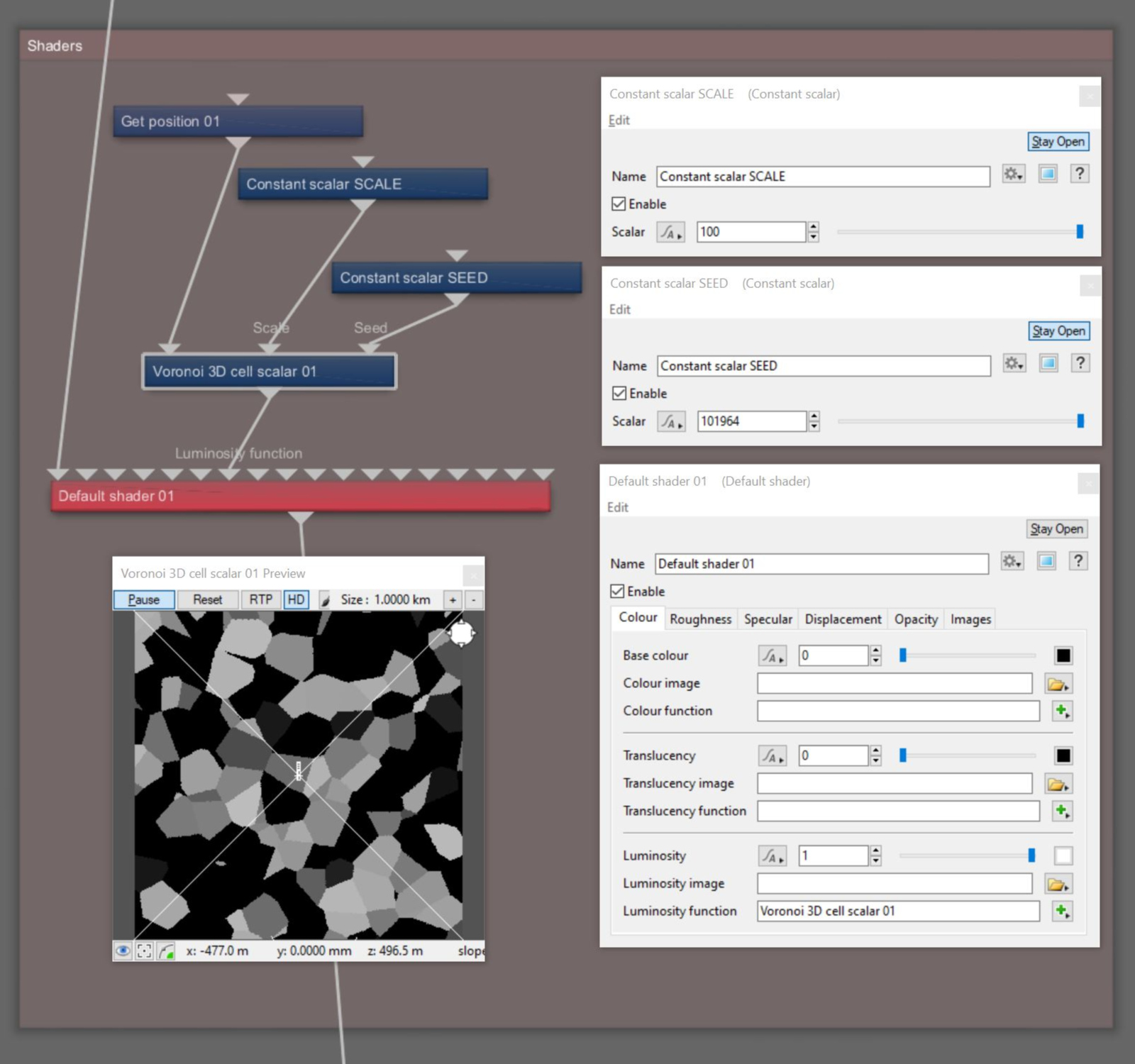Screen dimensions: 1135x1064
Task: Switch to the Opacity tab
Action: 916,619
